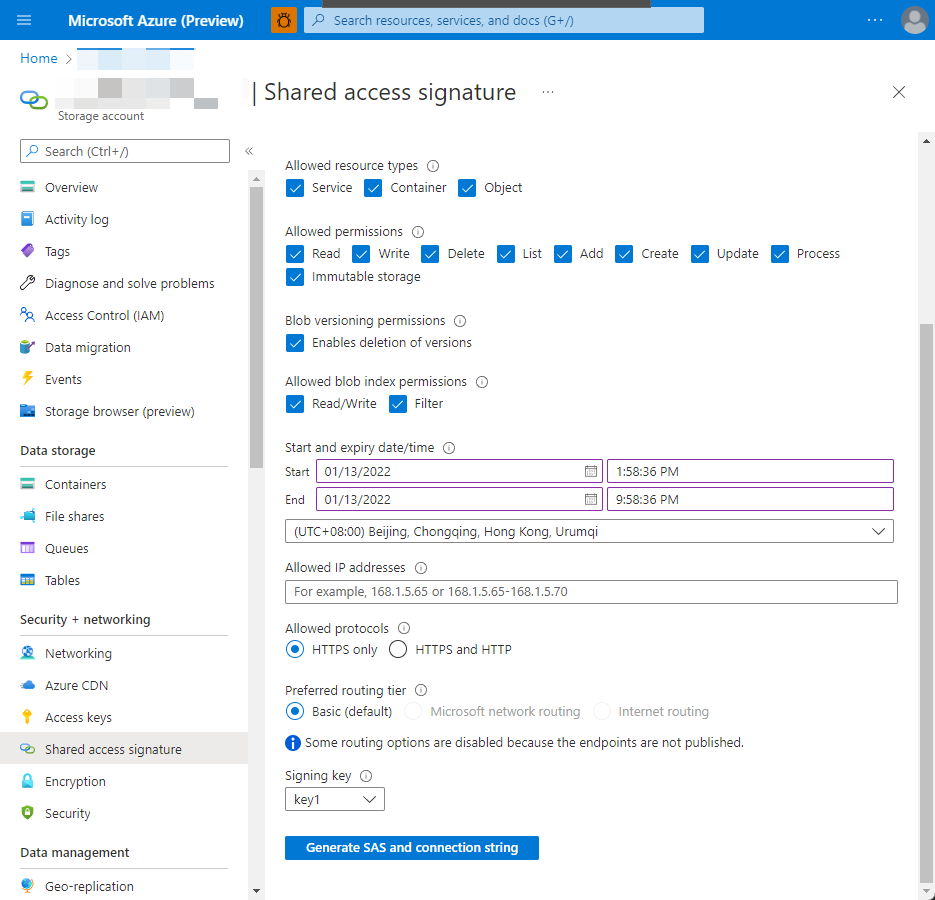
Task: Click the Allowed IP addresses field
Action: point(591,592)
